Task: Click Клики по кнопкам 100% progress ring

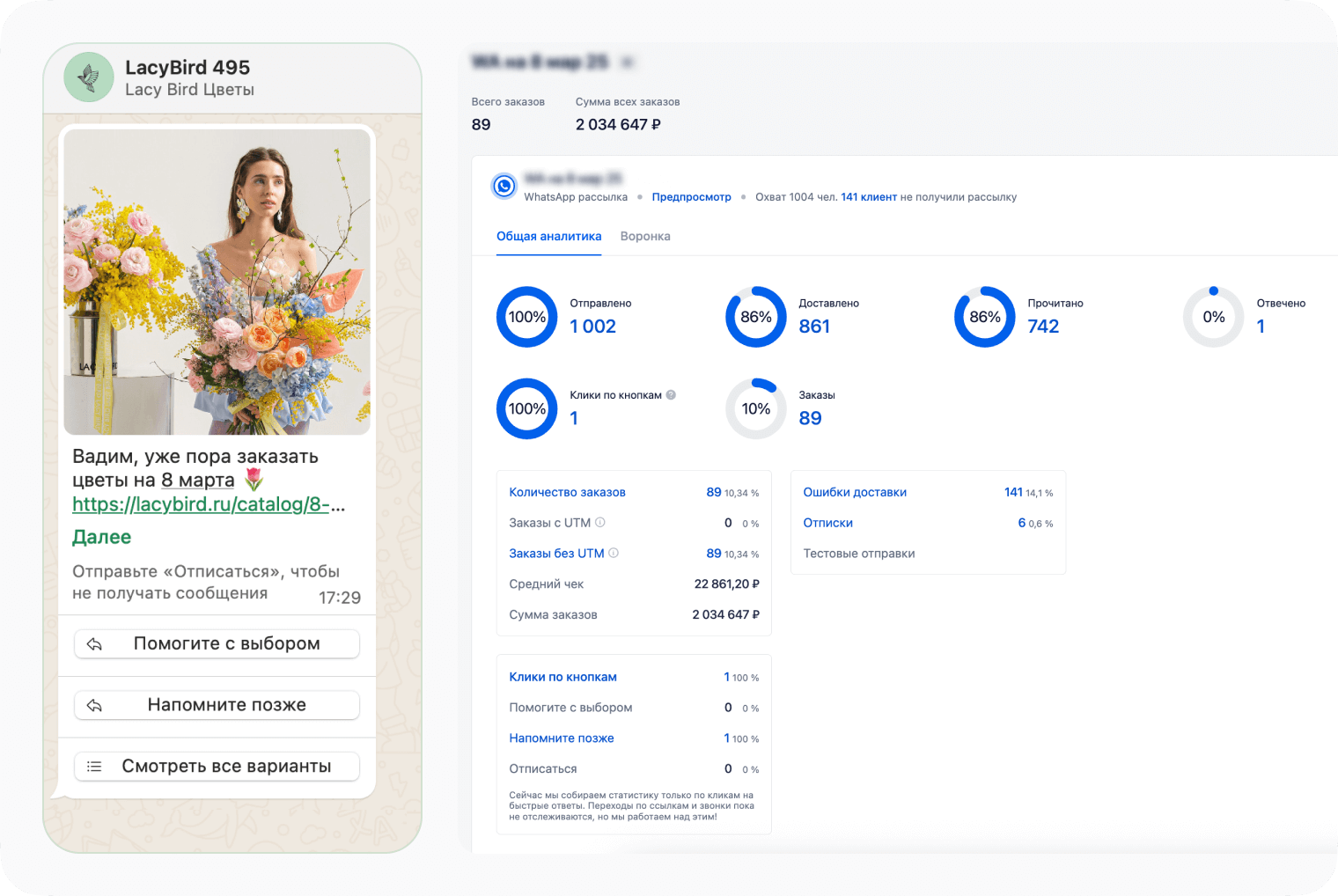Action: point(527,408)
